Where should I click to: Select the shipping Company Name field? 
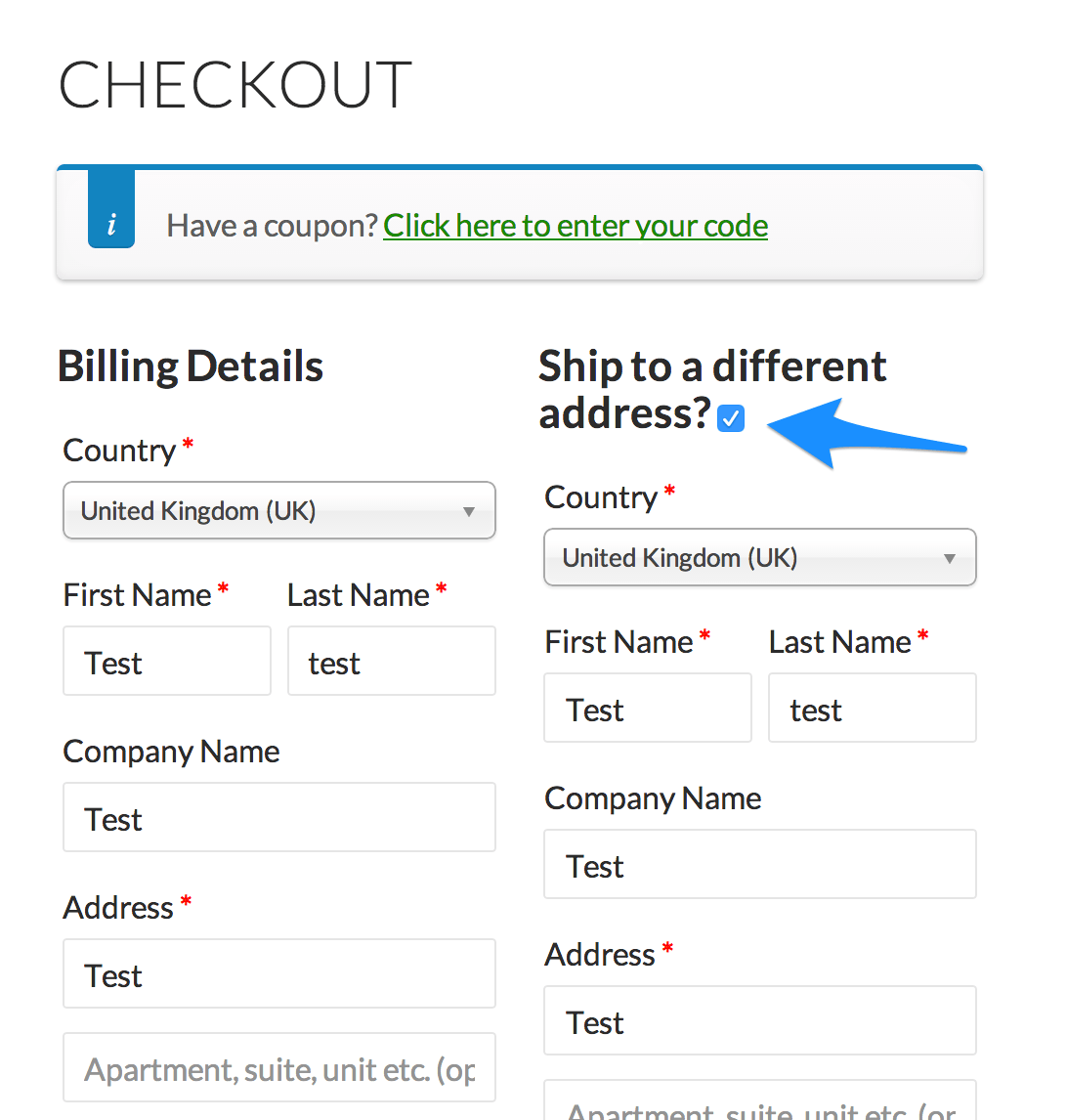point(760,864)
